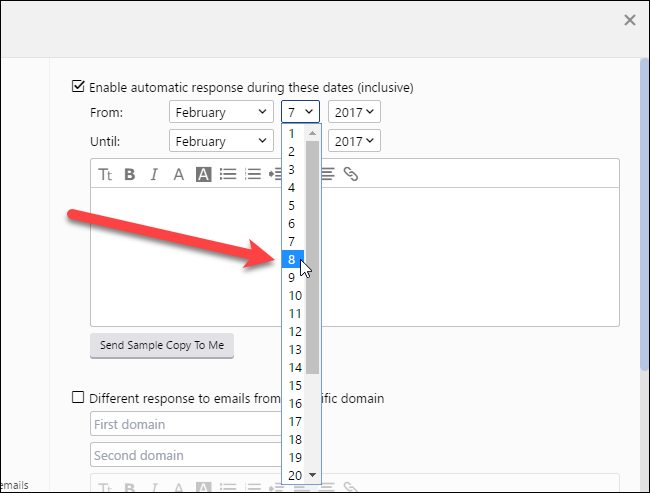Open the From day dropdown showing 7
The height and width of the screenshot is (493, 650).
click(301, 112)
